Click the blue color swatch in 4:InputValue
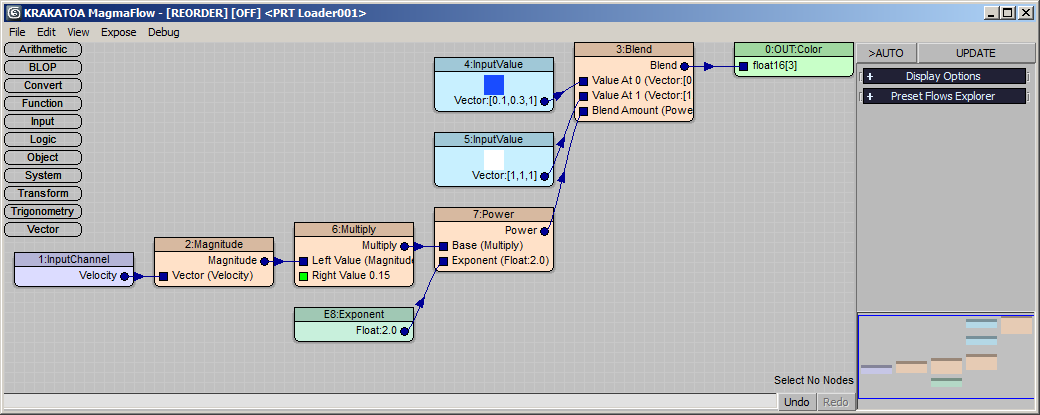1040x415 pixels. pos(494,84)
